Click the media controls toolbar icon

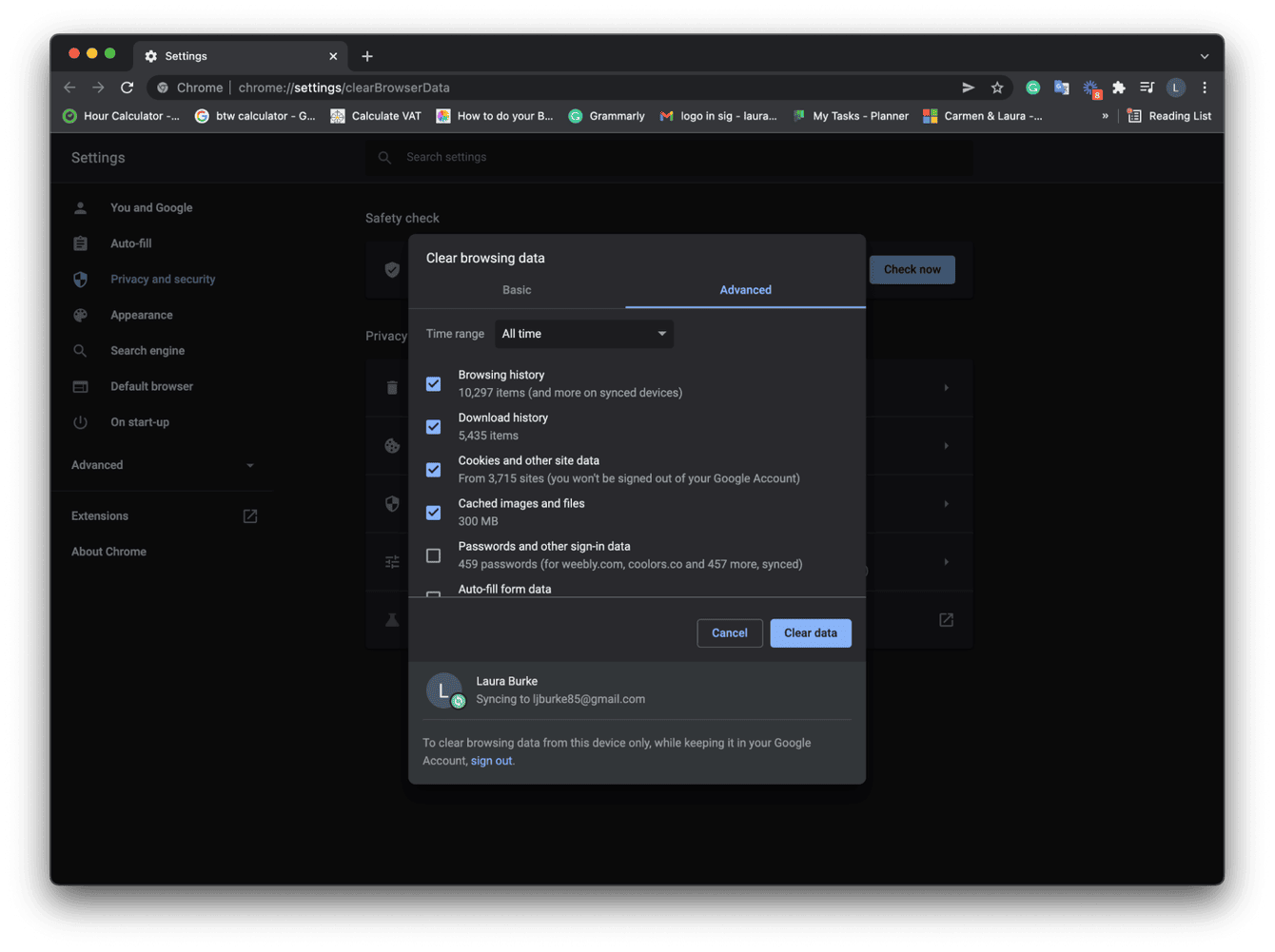pyautogui.click(x=1146, y=87)
